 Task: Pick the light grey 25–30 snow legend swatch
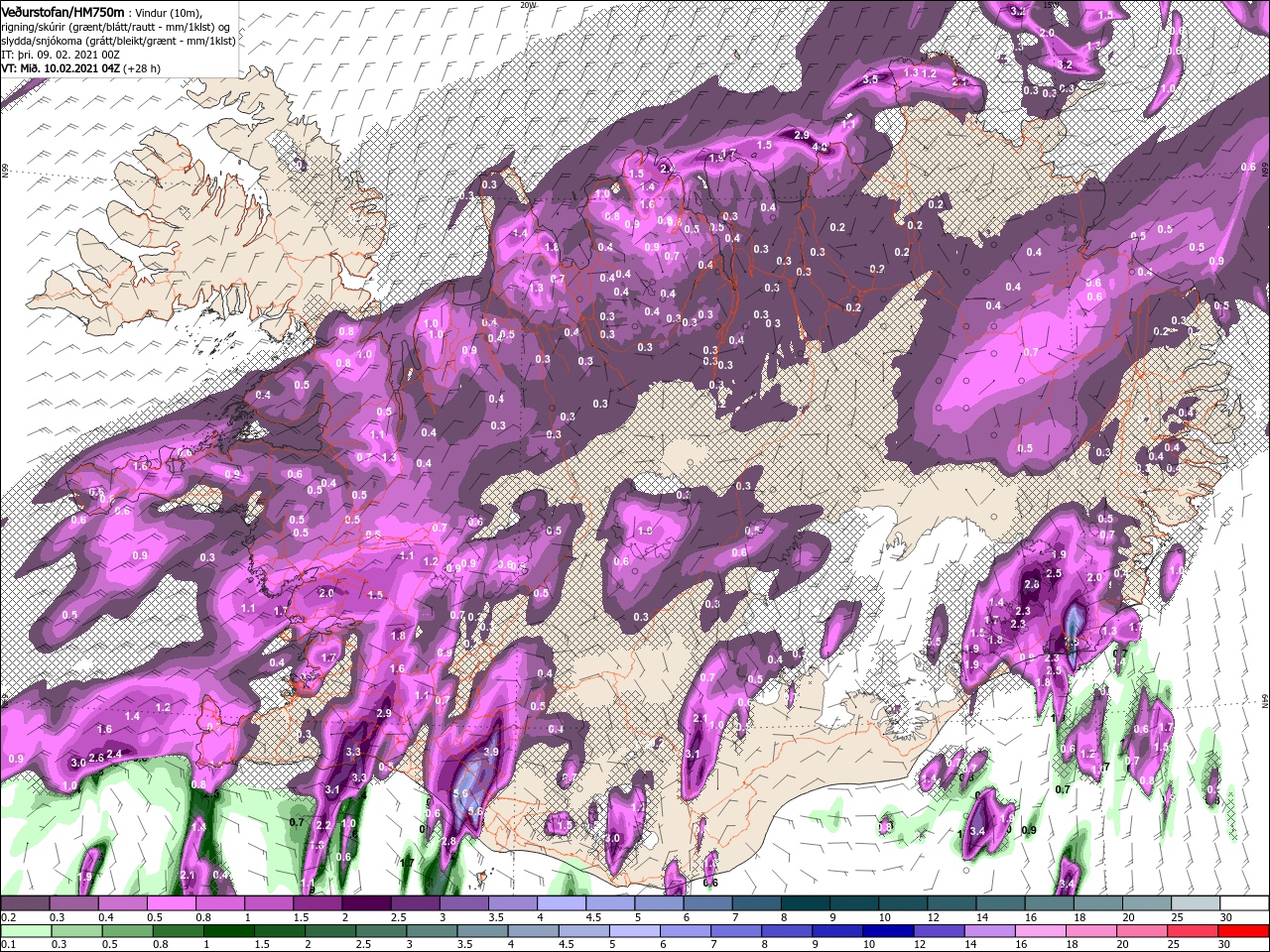(1195, 903)
